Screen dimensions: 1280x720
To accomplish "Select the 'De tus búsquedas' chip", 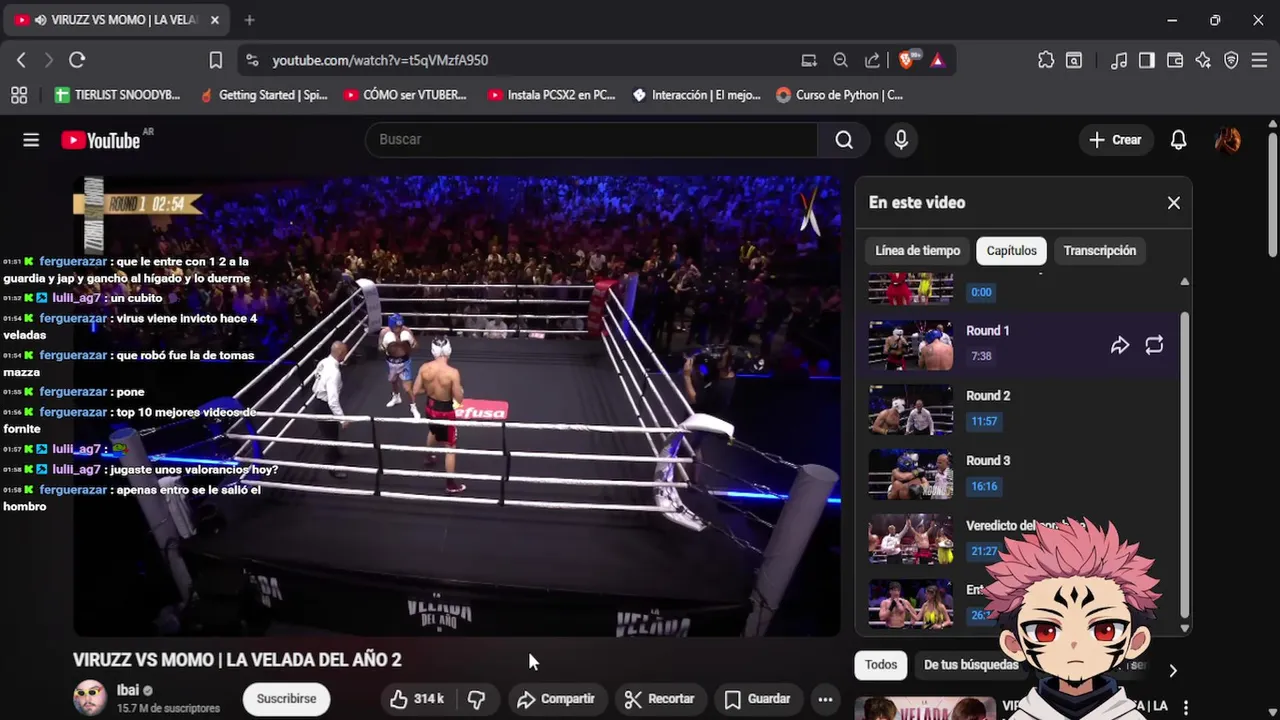I will pyautogui.click(x=970, y=665).
